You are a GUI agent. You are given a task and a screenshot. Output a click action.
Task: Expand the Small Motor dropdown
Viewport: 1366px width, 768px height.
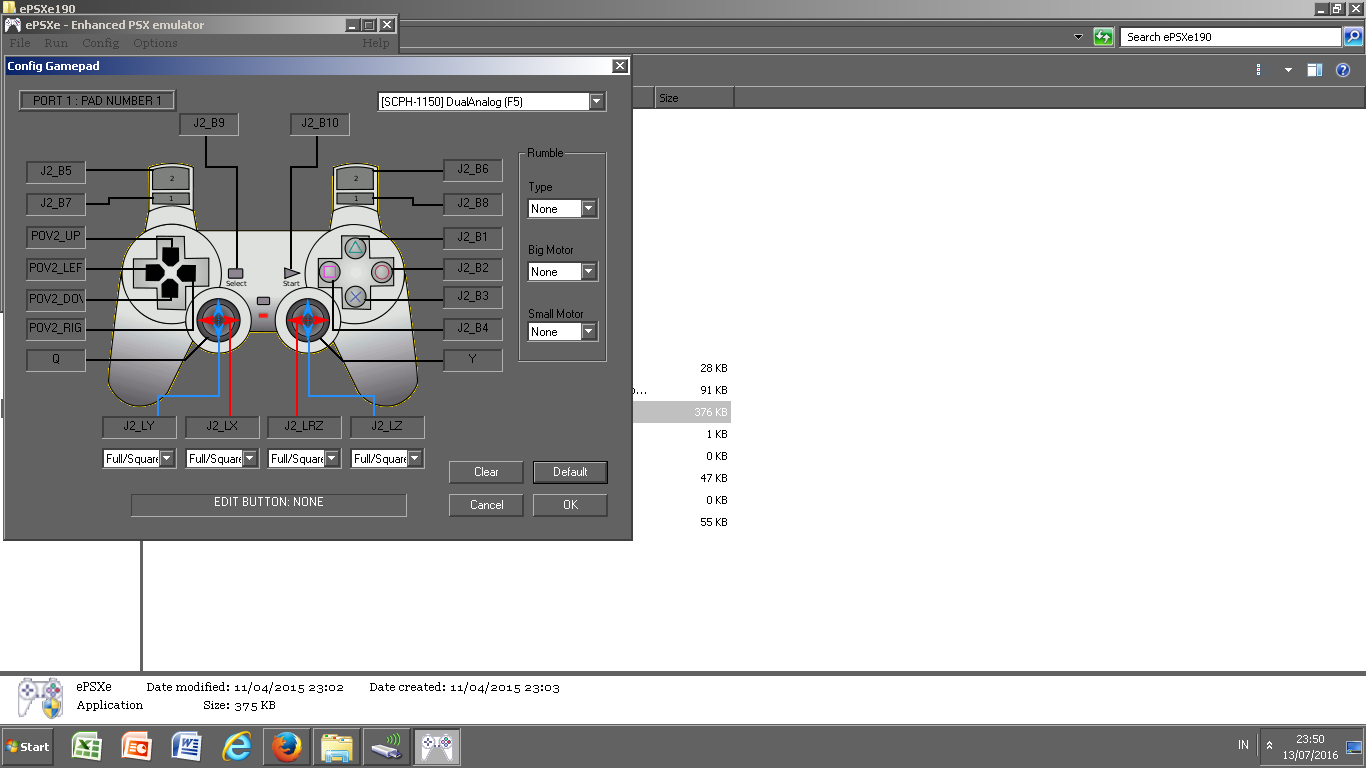589,332
